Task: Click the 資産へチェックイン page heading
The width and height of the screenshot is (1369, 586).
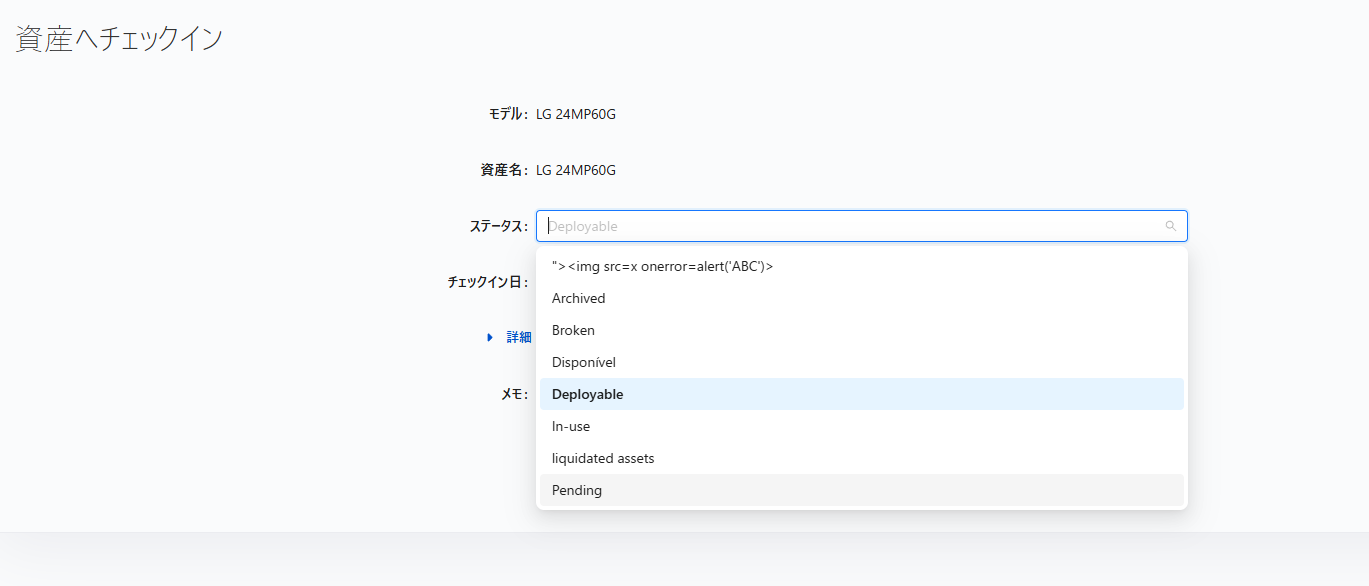Action: tap(119, 39)
